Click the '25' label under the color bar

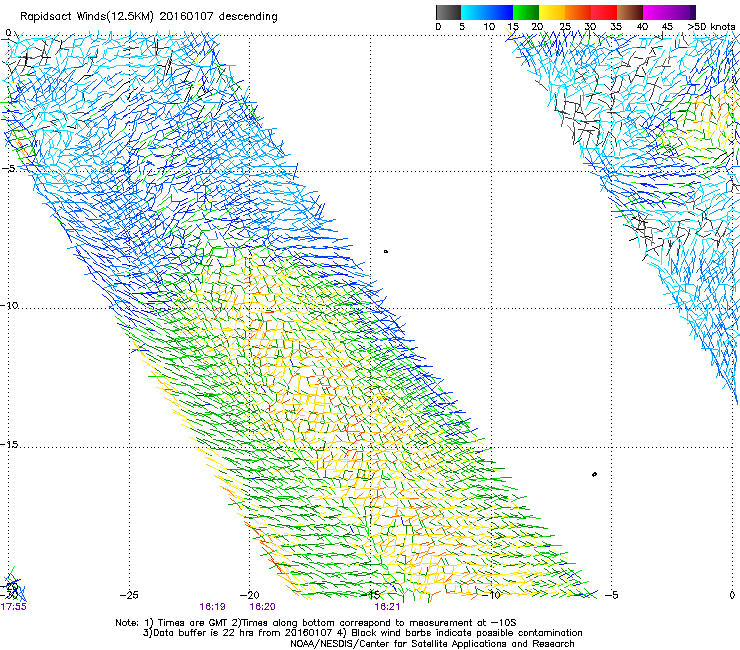click(x=565, y=27)
